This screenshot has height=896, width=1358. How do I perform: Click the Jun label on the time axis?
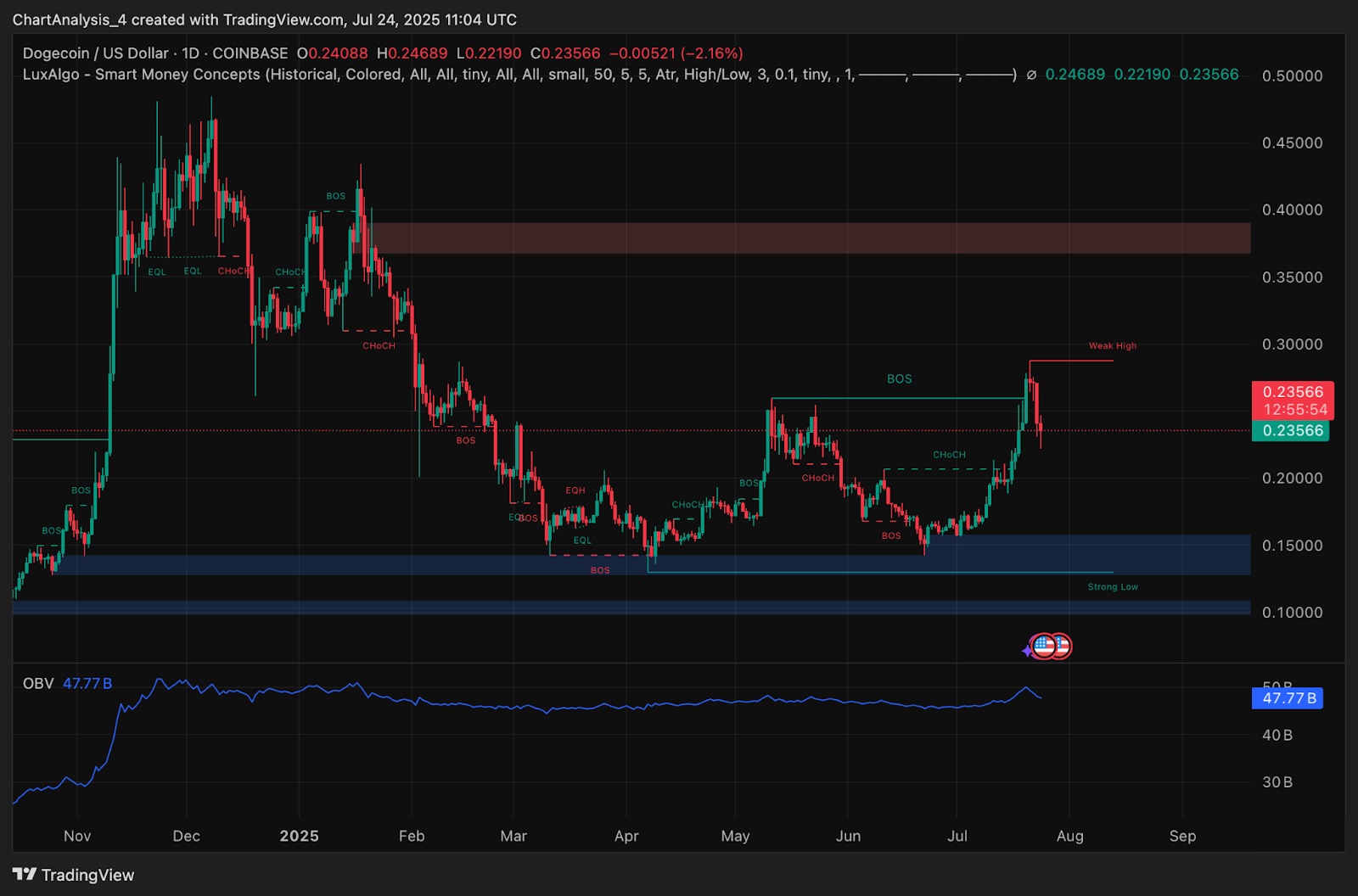849,837
